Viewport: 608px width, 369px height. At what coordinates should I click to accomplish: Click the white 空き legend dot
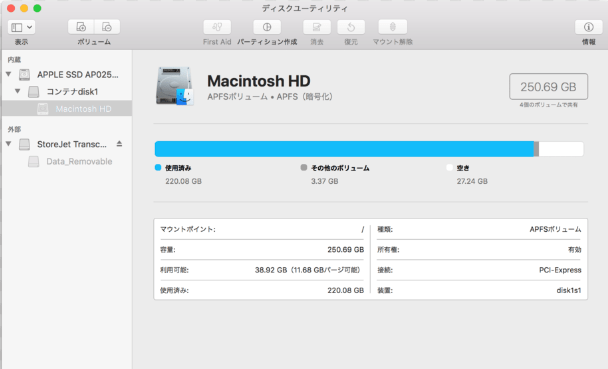pos(449,167)
